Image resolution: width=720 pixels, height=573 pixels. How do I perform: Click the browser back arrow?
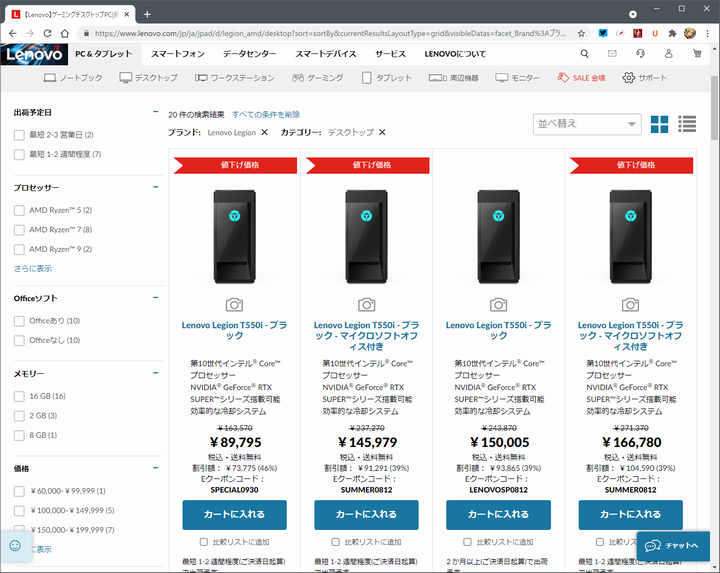click(x=12, y=33)
